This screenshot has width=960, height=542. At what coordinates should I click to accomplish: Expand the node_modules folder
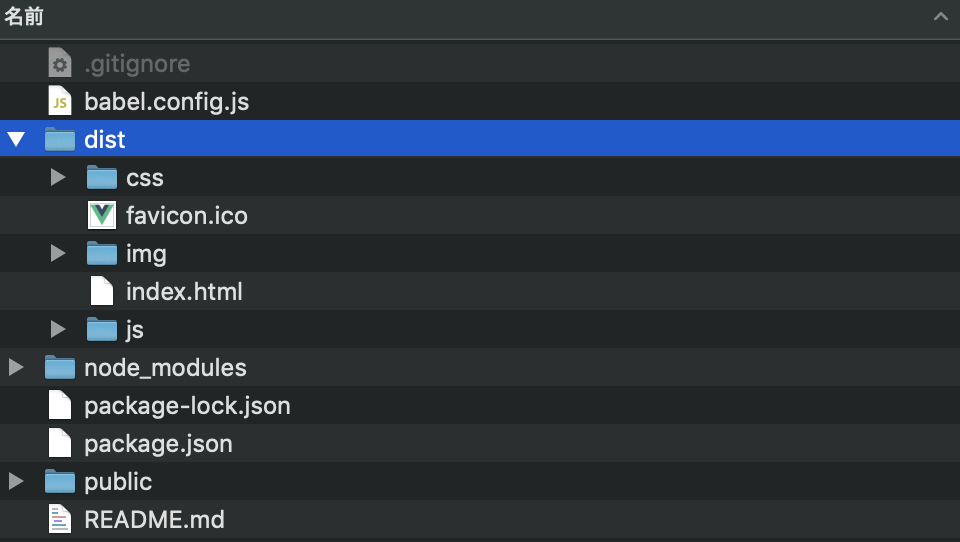(x=16, y=367)
